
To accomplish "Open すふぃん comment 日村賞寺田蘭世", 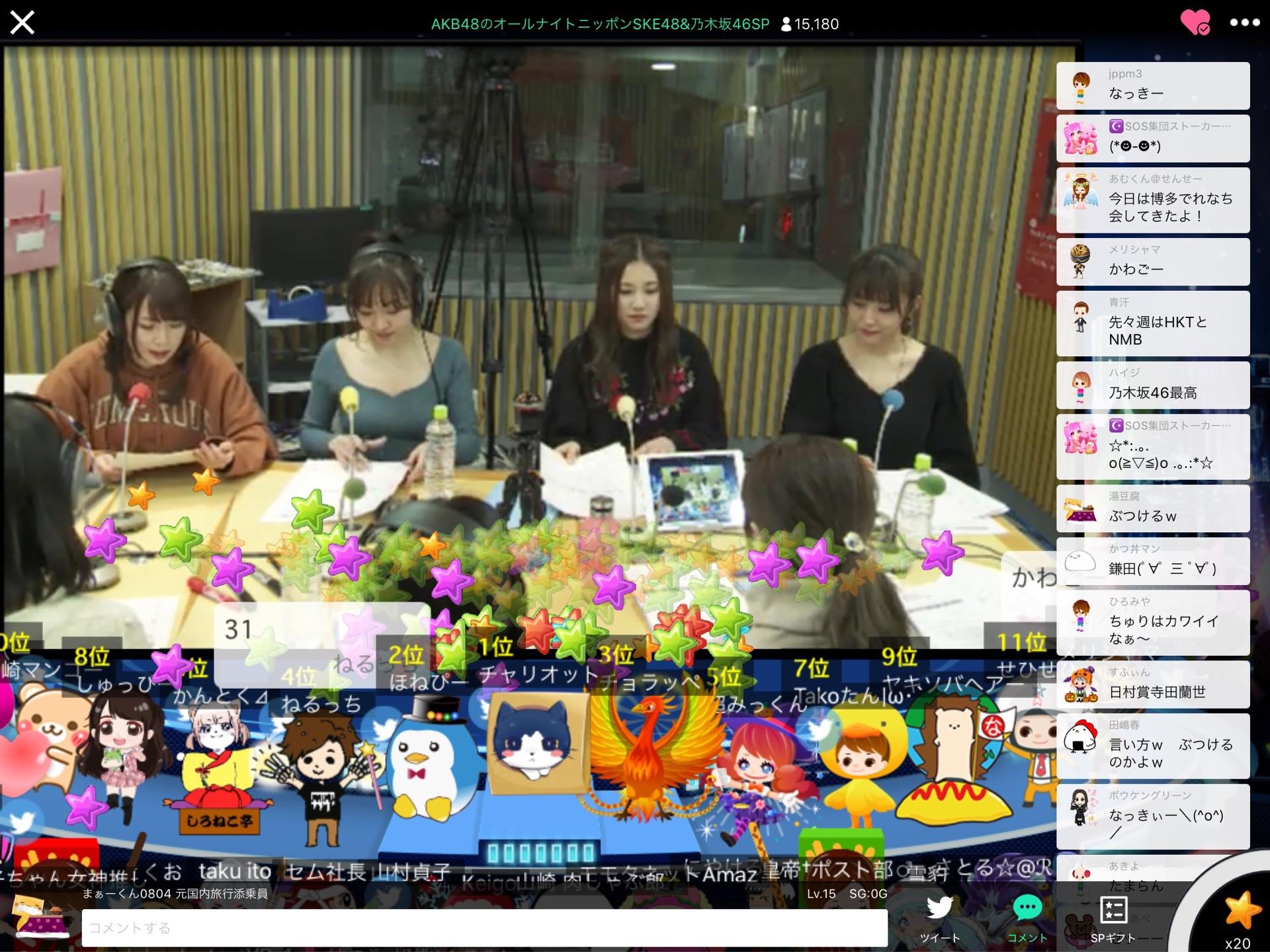I will (x=1153, y=684).
